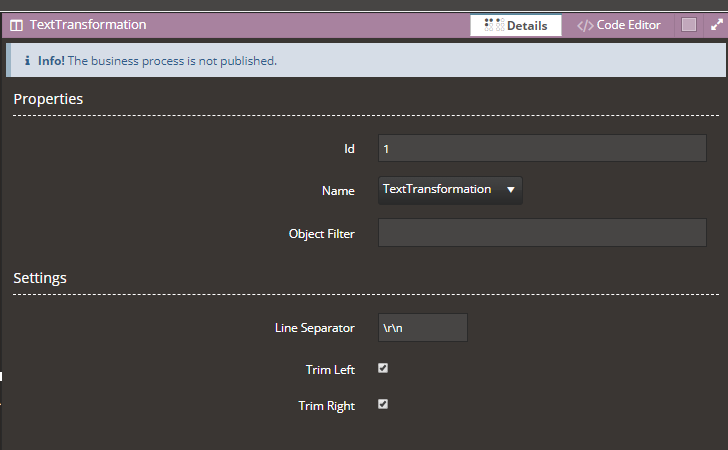Switch to the Details tab

pos(516,25)
